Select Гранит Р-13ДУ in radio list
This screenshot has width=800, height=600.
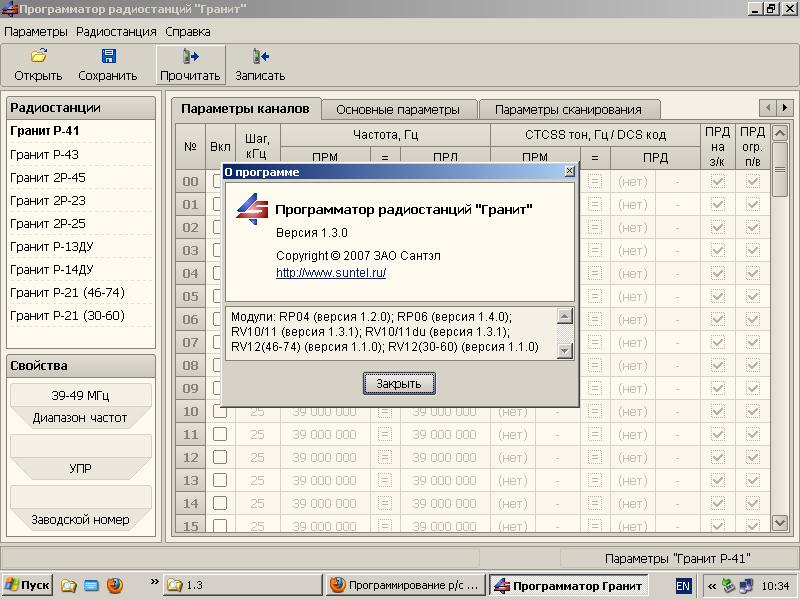52,246
